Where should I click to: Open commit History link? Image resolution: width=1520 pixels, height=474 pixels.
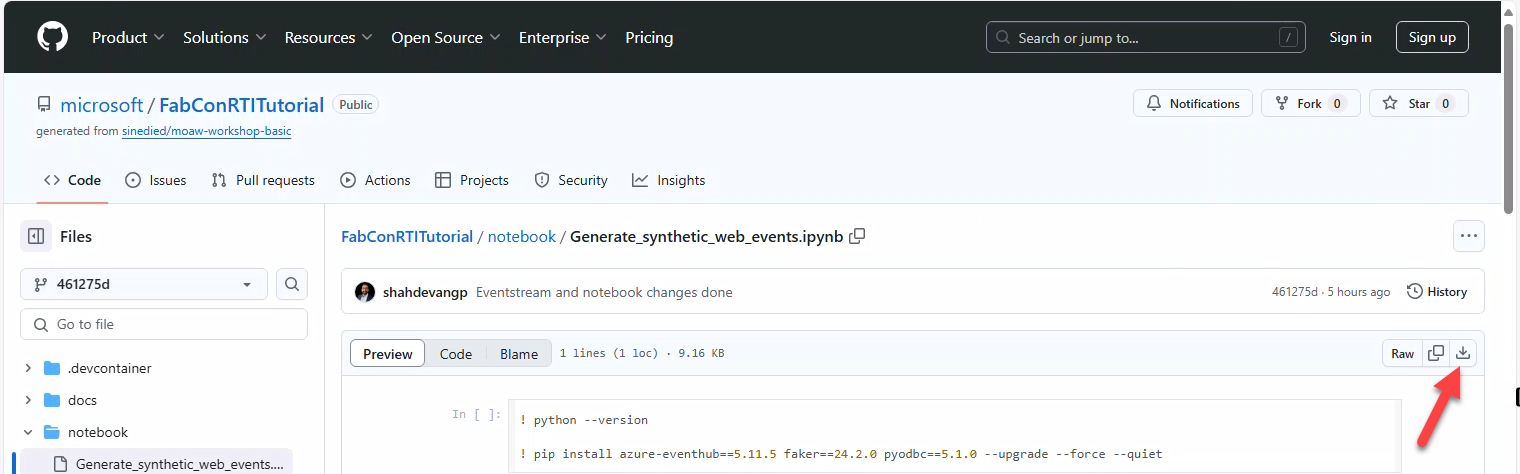pos(1436,292)
